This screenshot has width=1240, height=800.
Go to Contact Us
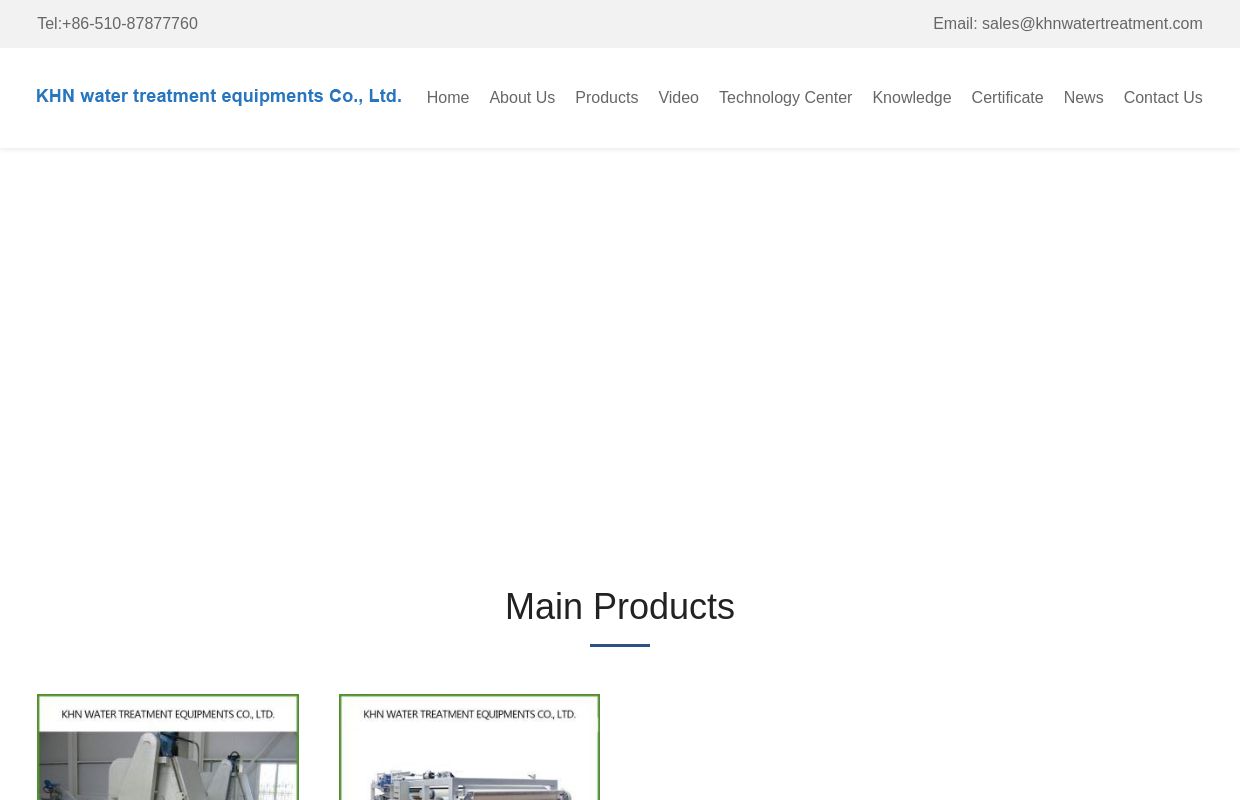tap(1162, 98)
